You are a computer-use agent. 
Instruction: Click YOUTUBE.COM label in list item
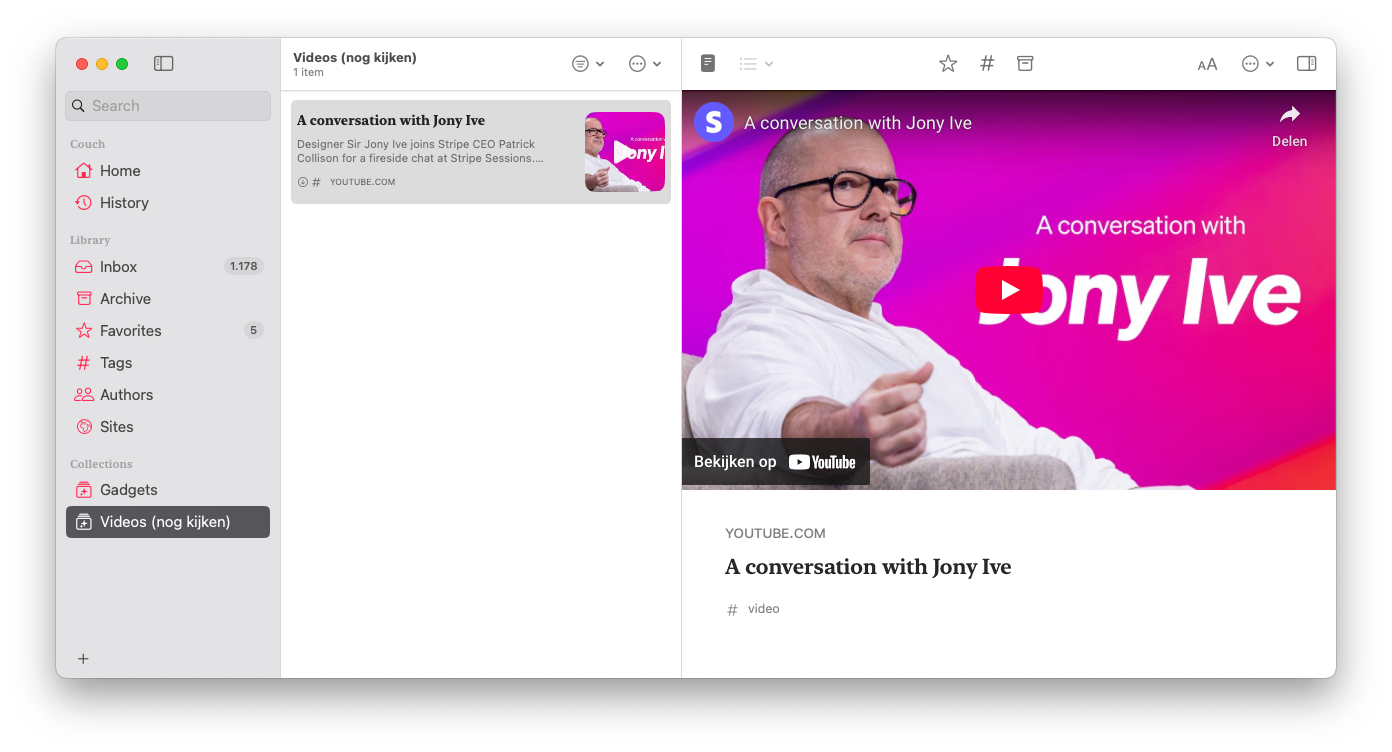[363, 182]
